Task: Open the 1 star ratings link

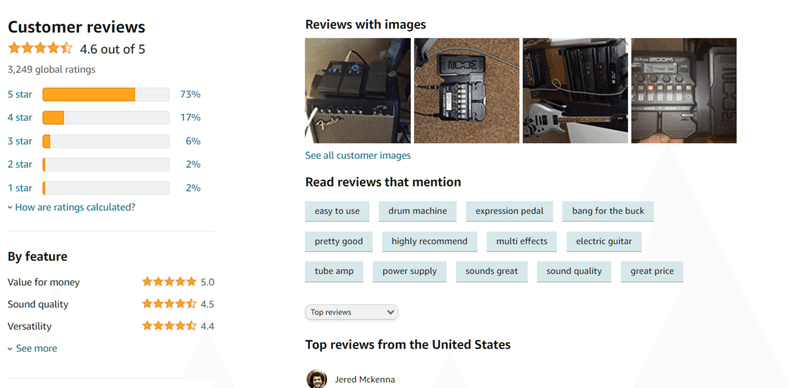Action: tap(20, 188)
